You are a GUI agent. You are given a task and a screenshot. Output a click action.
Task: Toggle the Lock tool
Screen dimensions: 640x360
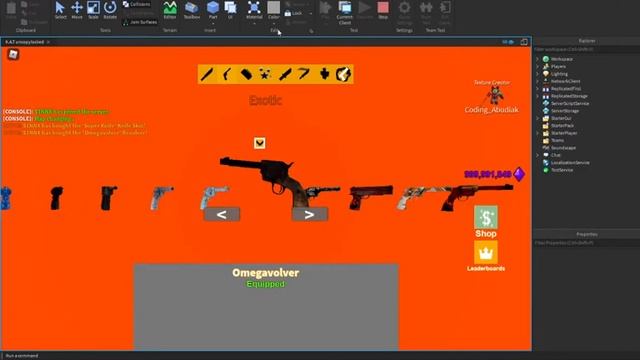click(x=293, y=13)
